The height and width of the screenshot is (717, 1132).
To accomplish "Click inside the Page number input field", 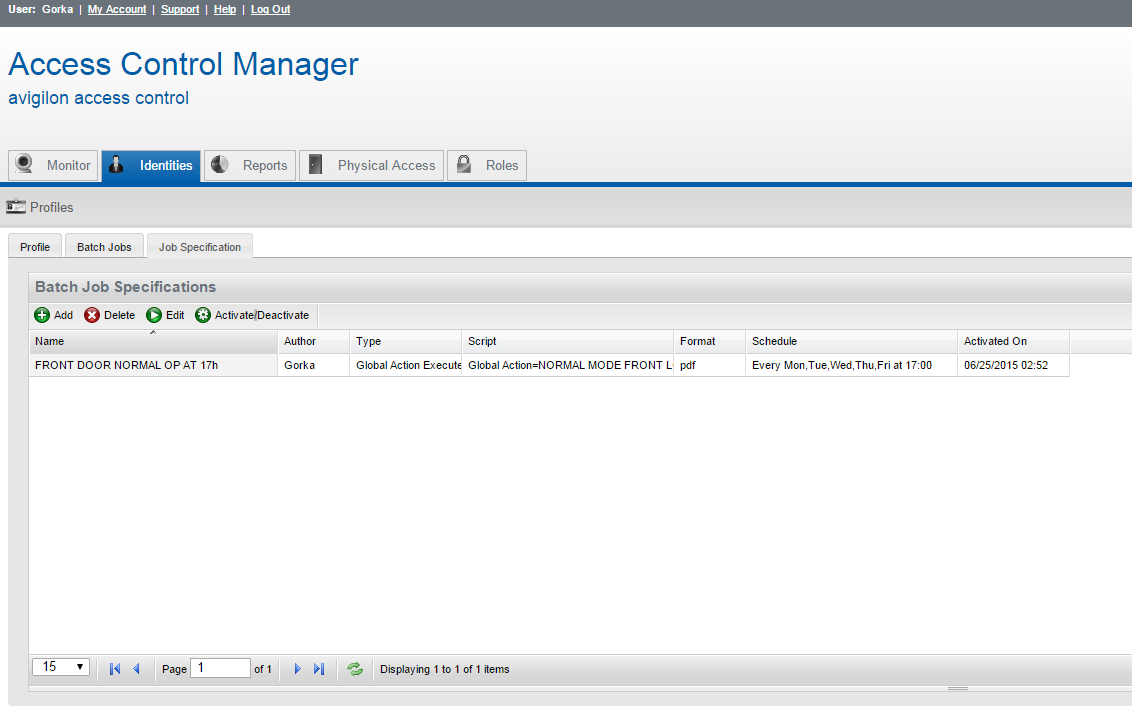I will (x=219, y=668).
